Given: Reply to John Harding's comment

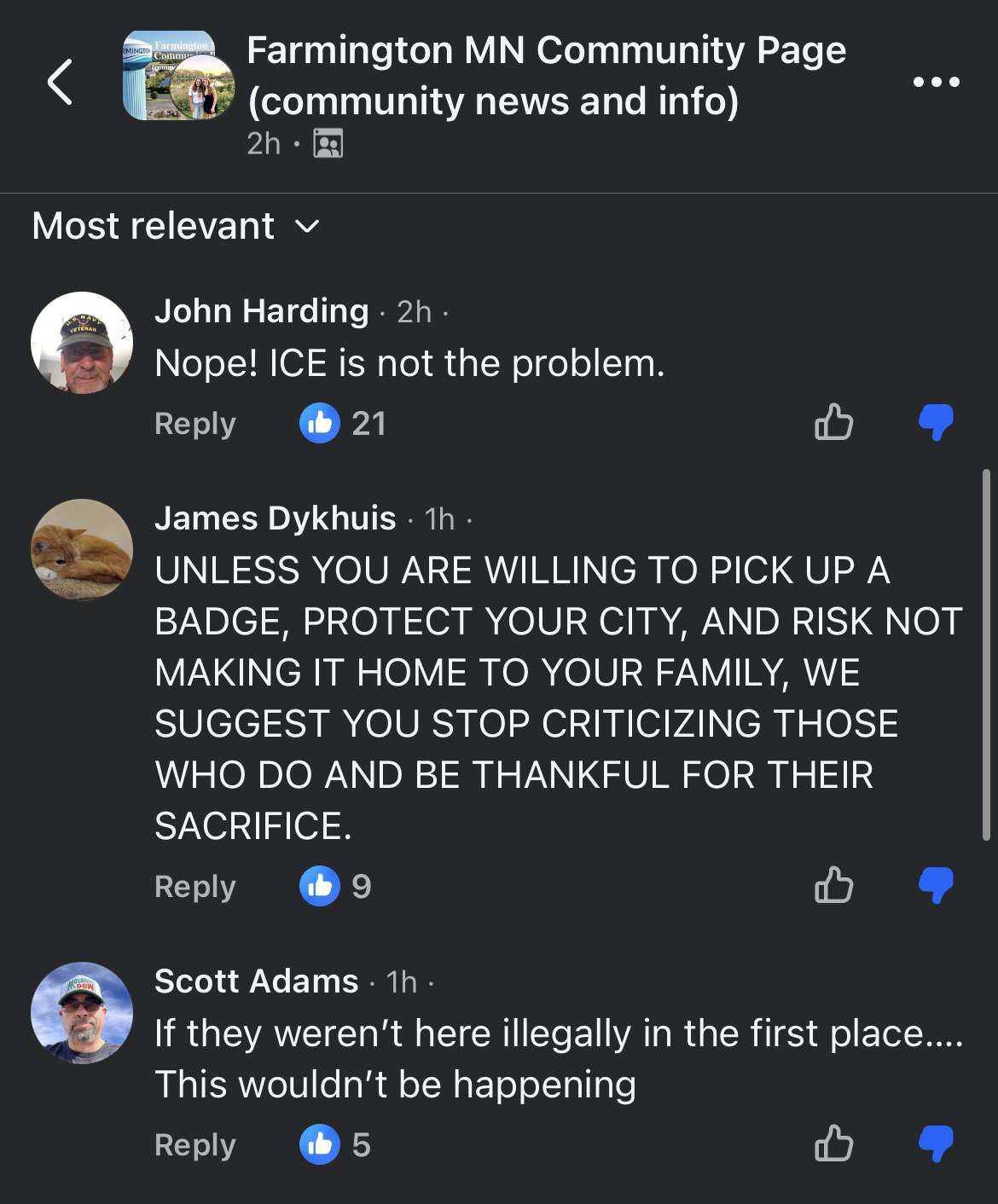Looking at the screenshot, I should pos(194,424).
